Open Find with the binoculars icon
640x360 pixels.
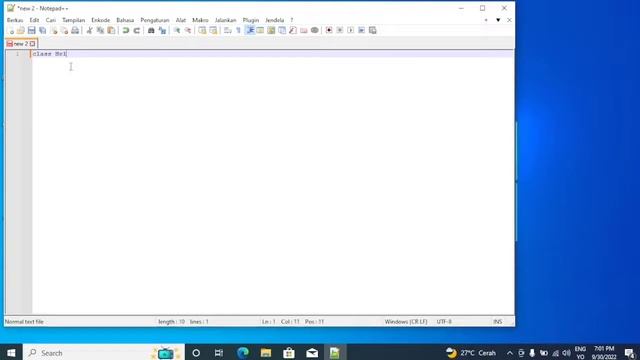[x=151, y=31]
